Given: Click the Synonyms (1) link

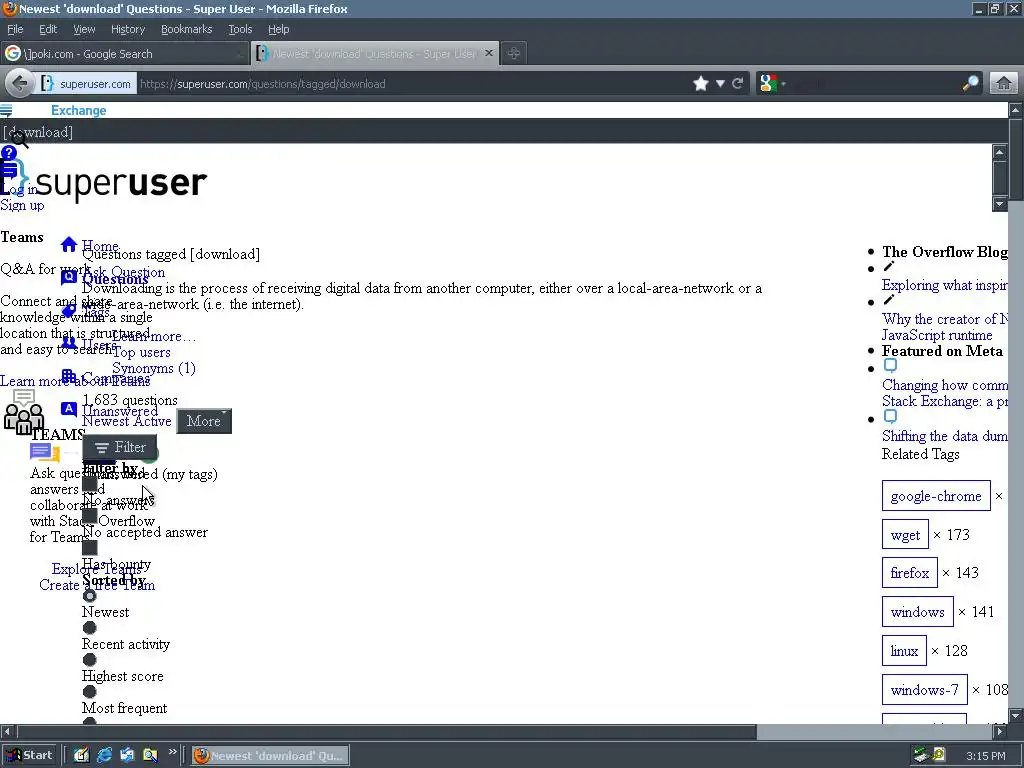Looking at the screenshot, I should [x=153, y=368].
